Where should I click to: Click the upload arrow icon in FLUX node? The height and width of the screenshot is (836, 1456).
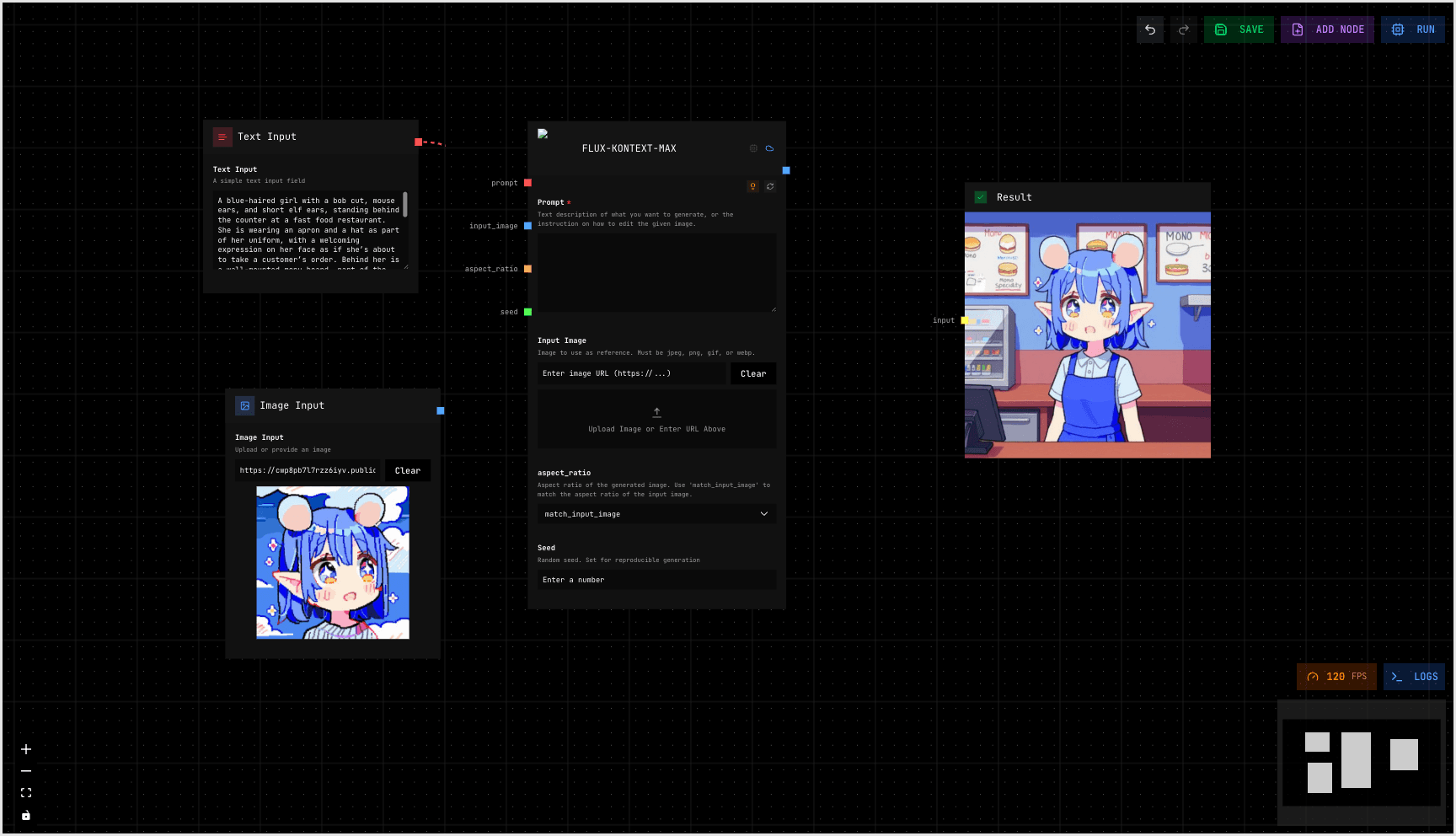(657, 412)
